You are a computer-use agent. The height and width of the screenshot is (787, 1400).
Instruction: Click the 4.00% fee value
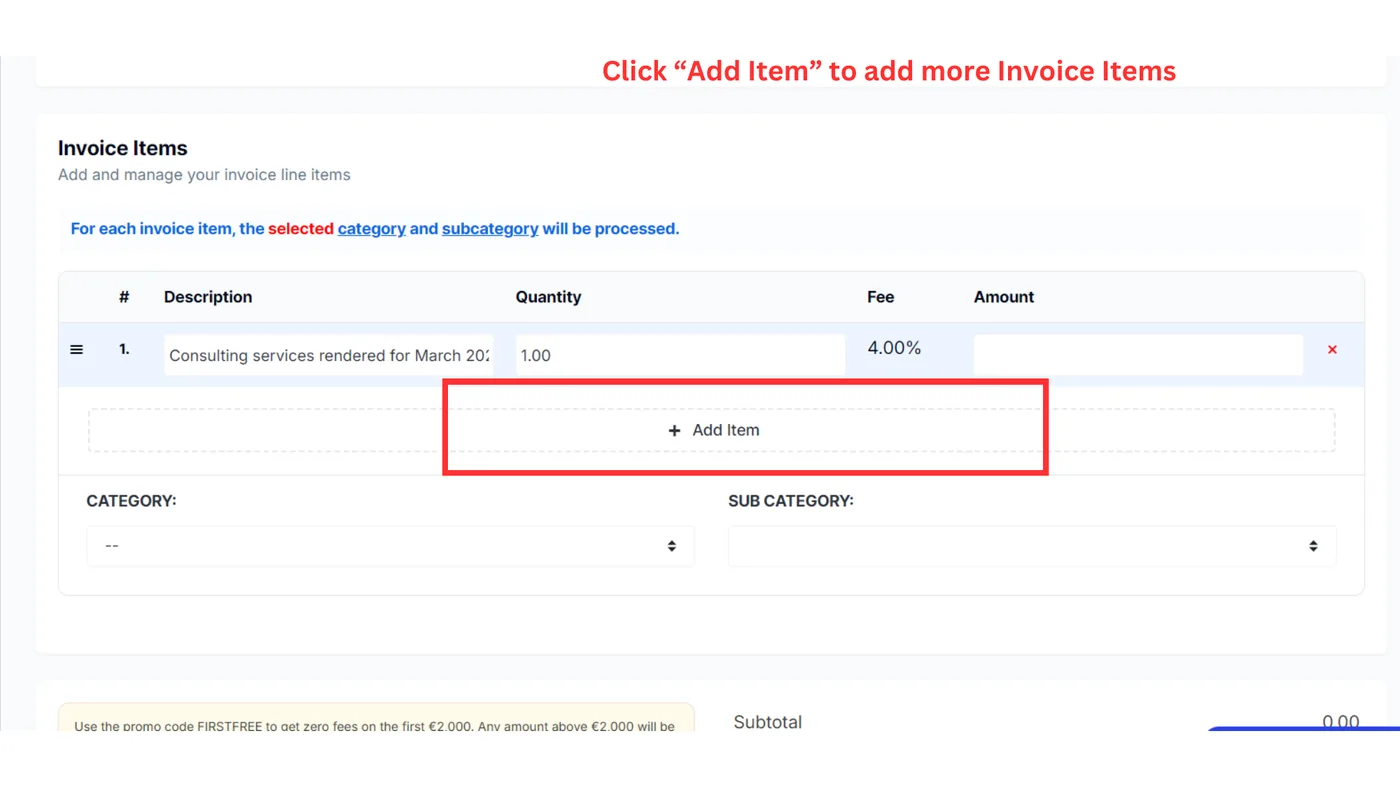point(894,348)
